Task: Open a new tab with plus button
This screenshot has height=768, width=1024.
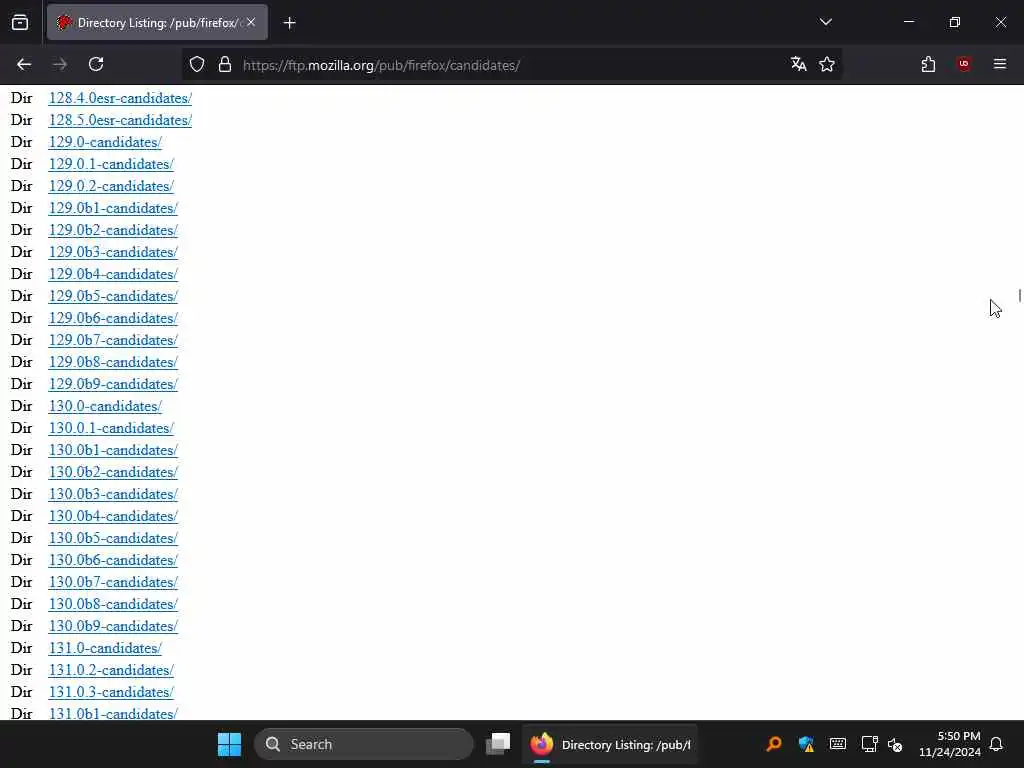Action: [x=290, y=23]
